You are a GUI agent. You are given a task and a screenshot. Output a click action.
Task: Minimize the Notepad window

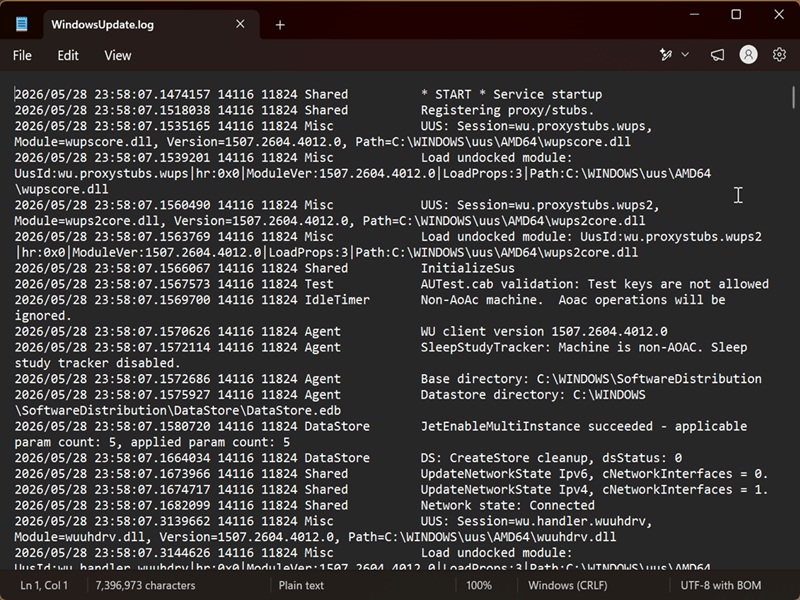(694, 14)
